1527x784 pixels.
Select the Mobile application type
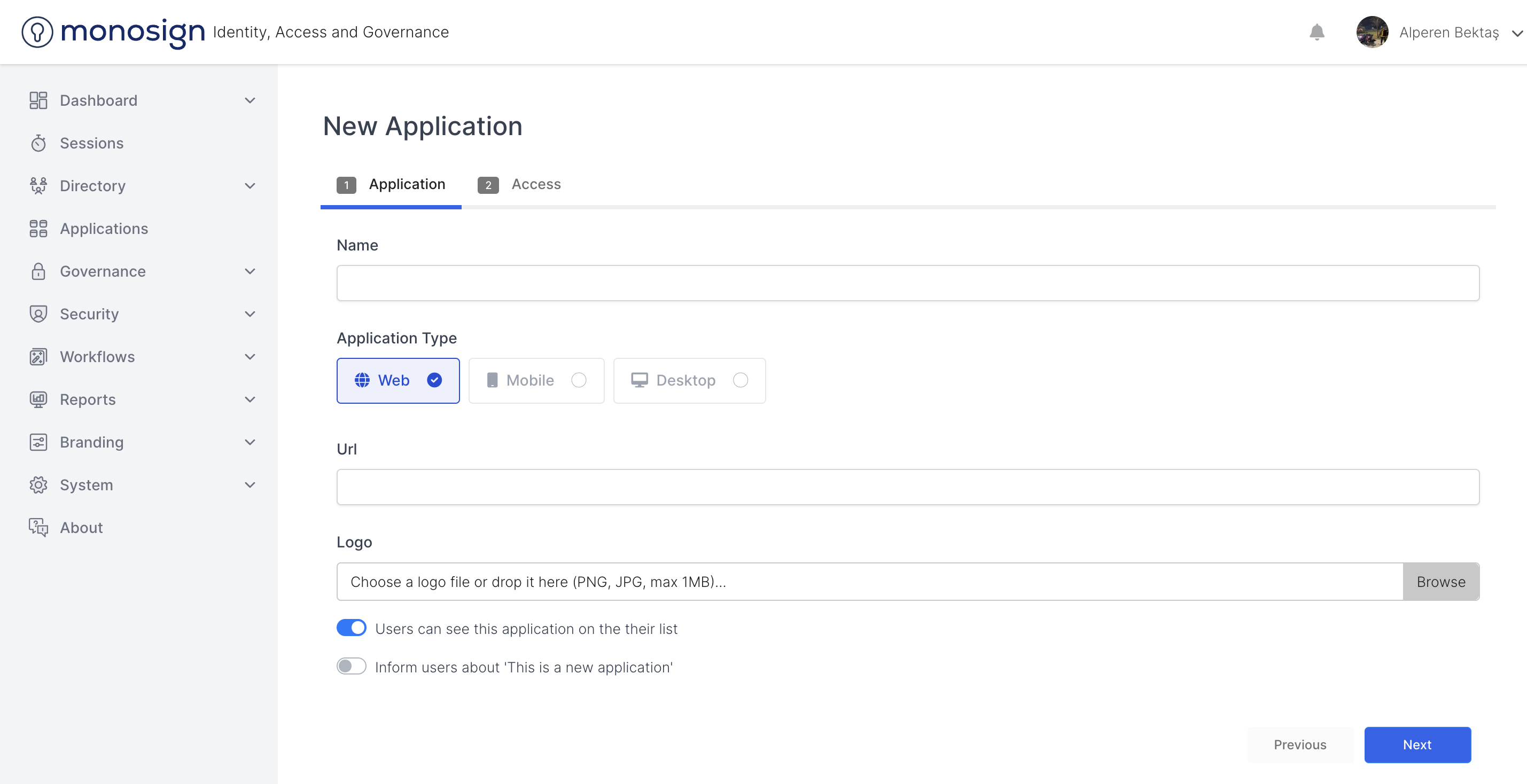[536, 380]
